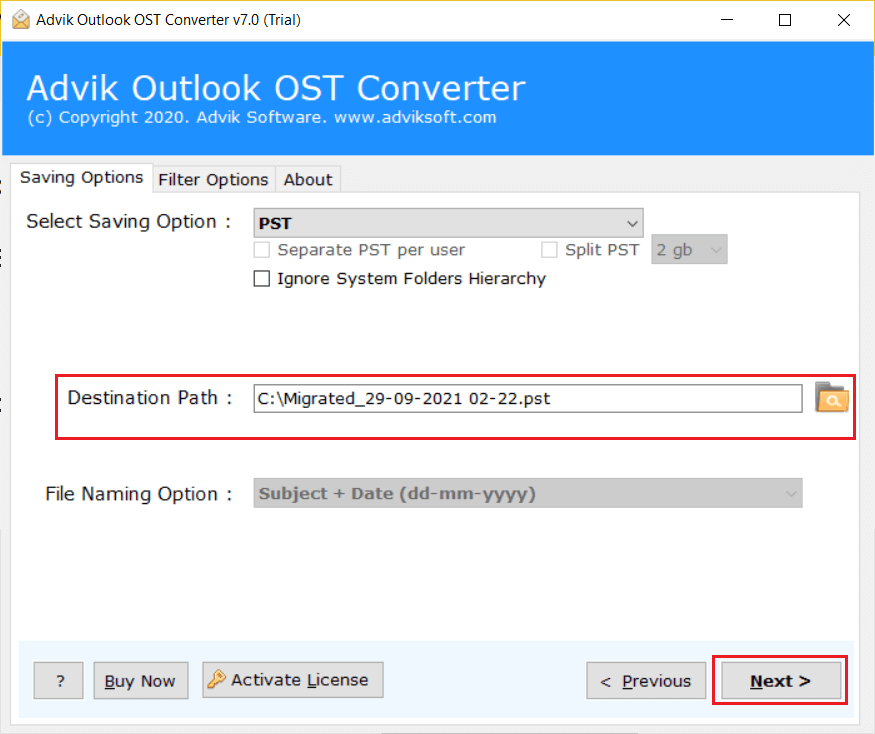Enable the Split PST checkbox
Image resolution: width=875 pixels, height=734 pixels.
point(549,250)
